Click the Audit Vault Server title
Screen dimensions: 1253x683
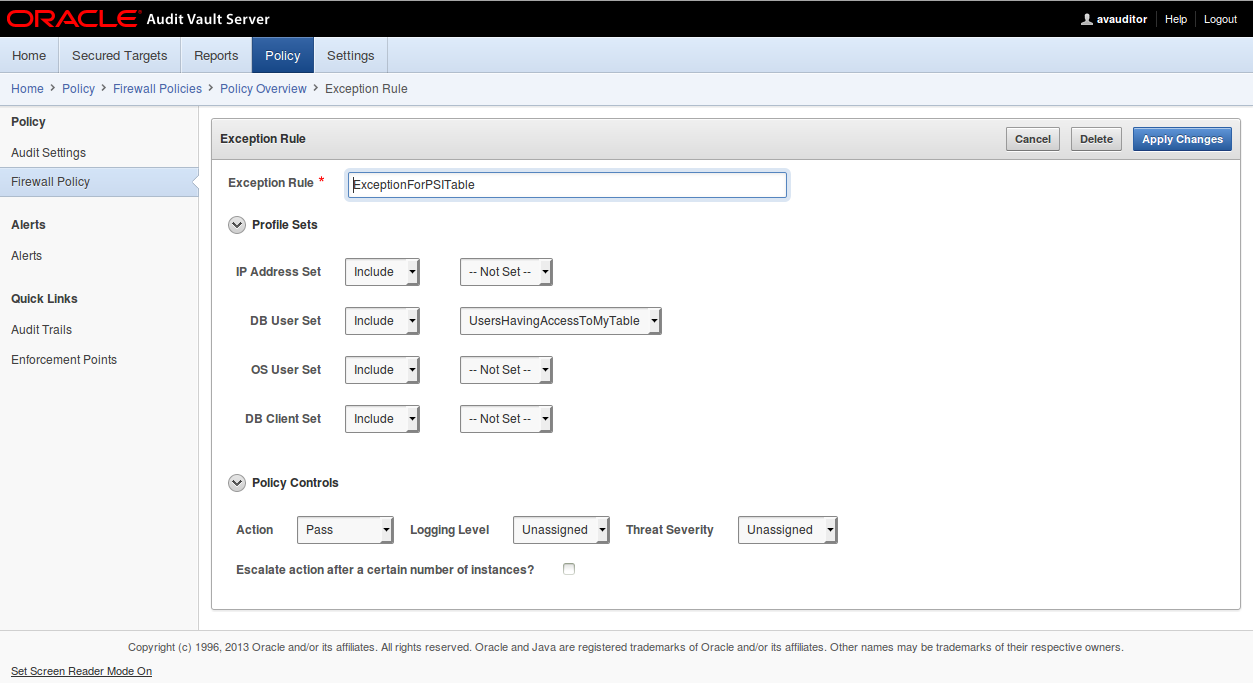208,19
